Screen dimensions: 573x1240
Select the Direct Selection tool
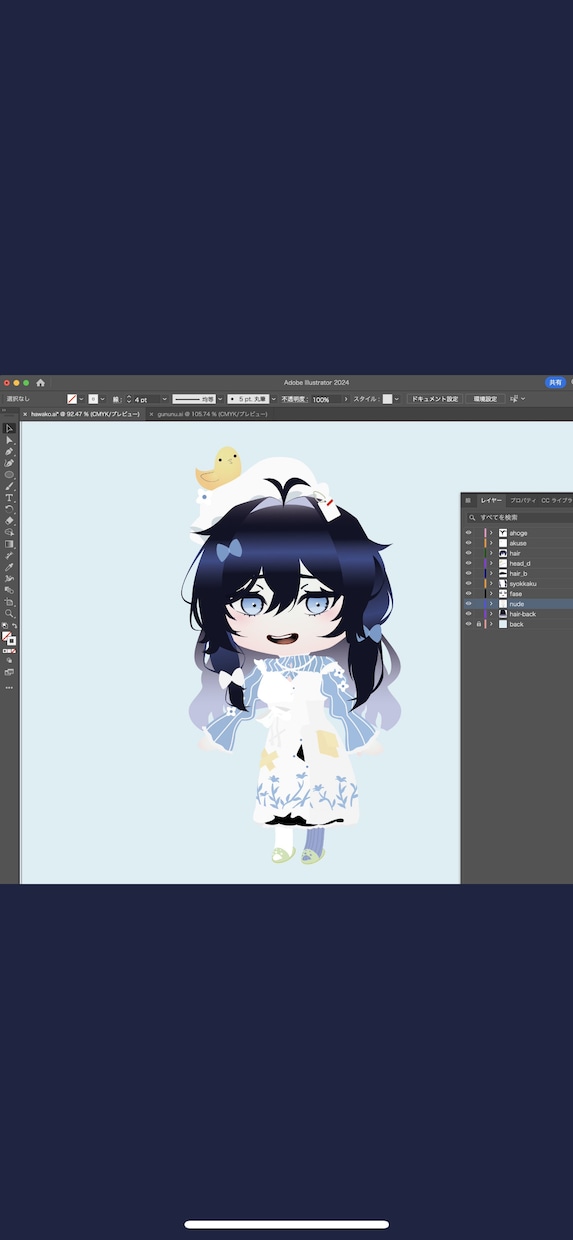[9, 440]
